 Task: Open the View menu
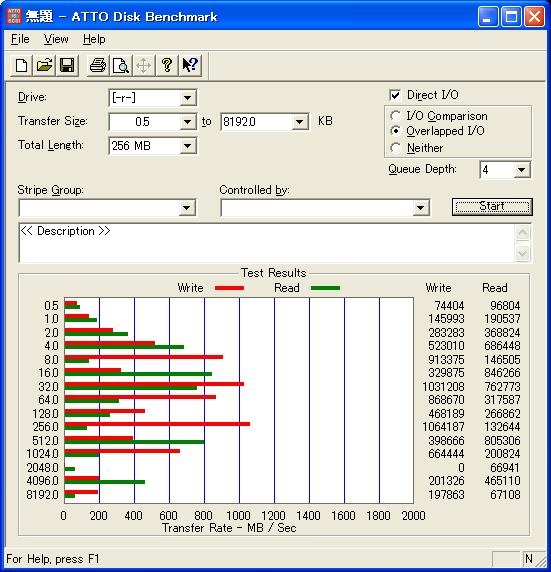tap(56, 39)
